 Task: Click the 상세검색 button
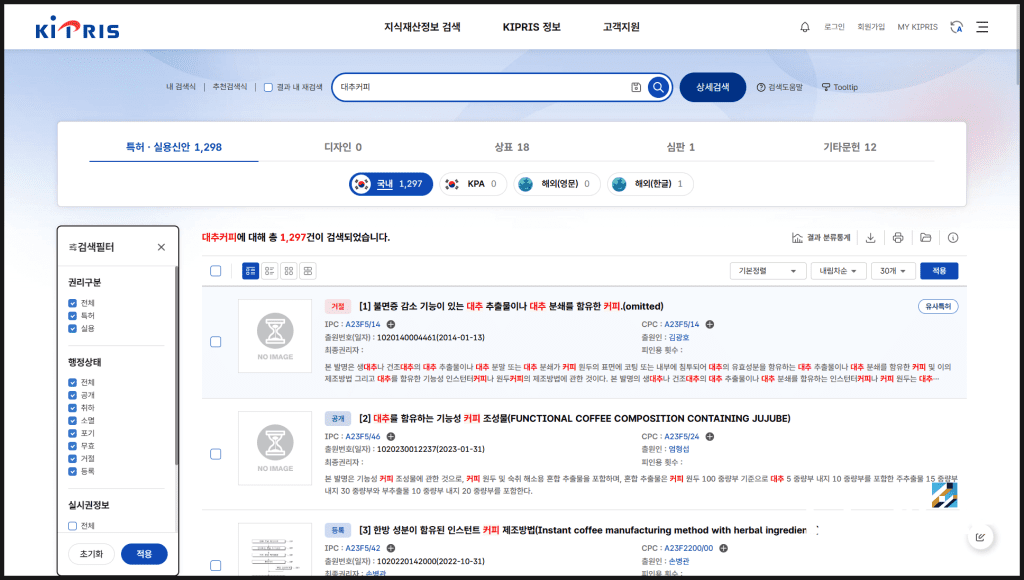pyautogui.click(x=712, y=87)
